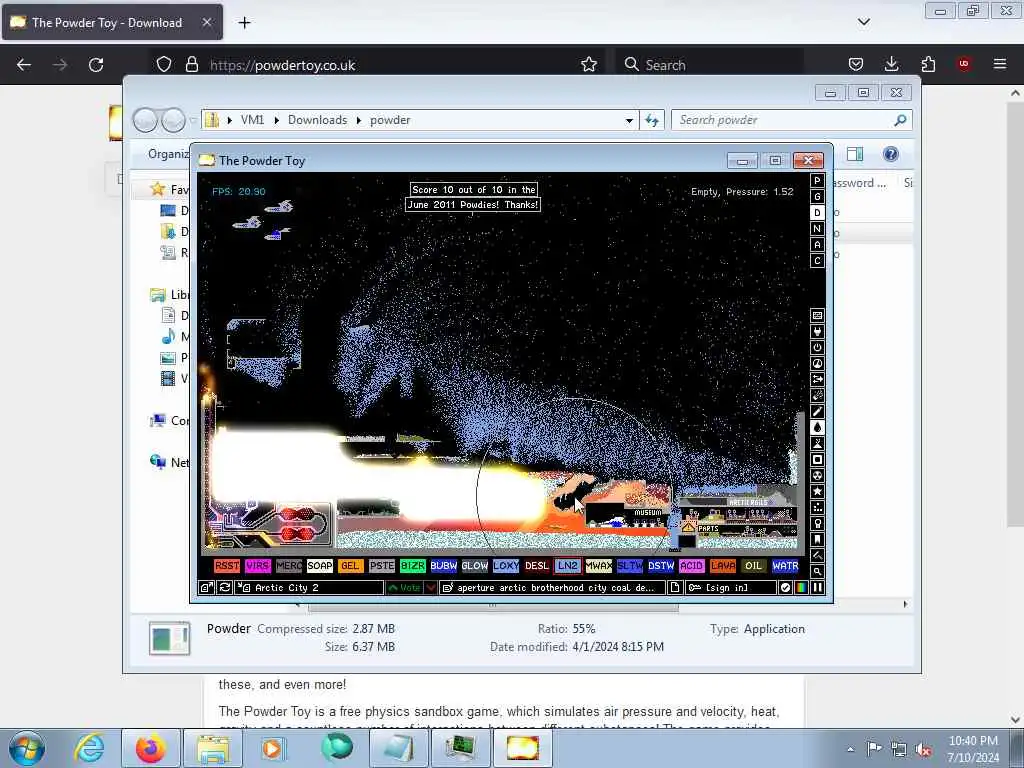Open the Force elements arrows section
The height and width of the screenshot is (768, 1024).
pyautogui.click(x=817, y=379)
